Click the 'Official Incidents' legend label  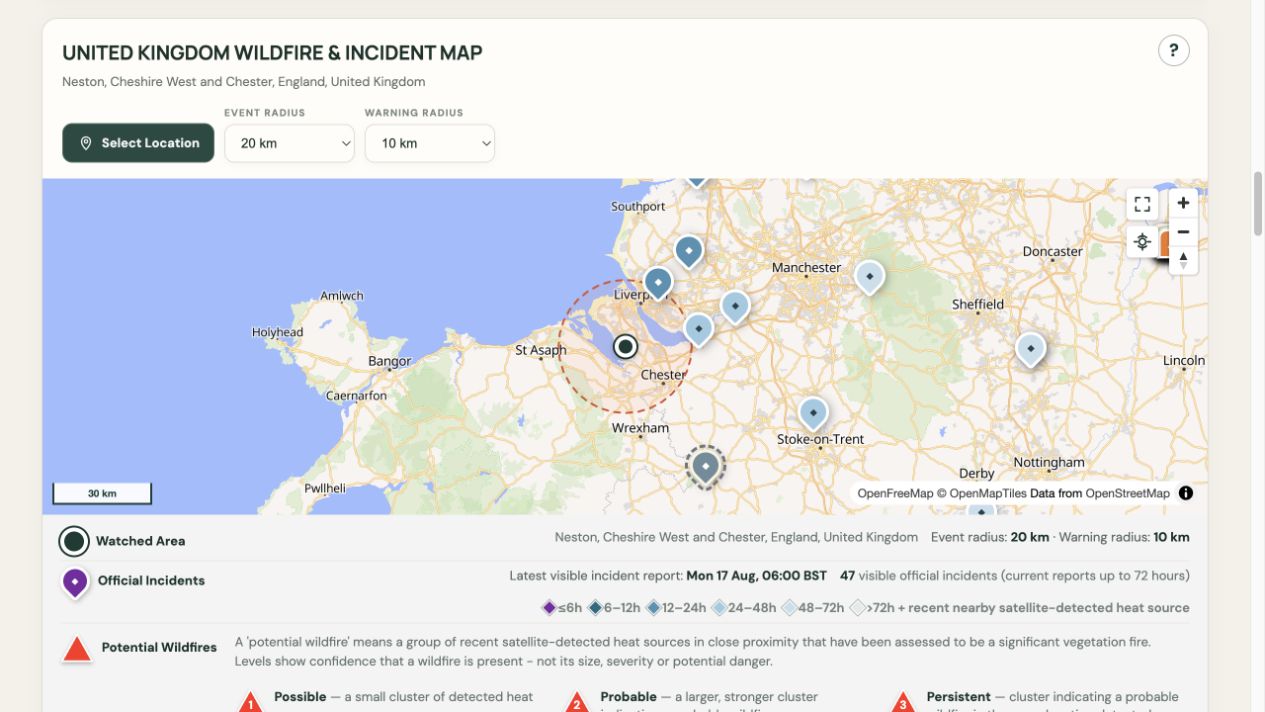point(151,581)
